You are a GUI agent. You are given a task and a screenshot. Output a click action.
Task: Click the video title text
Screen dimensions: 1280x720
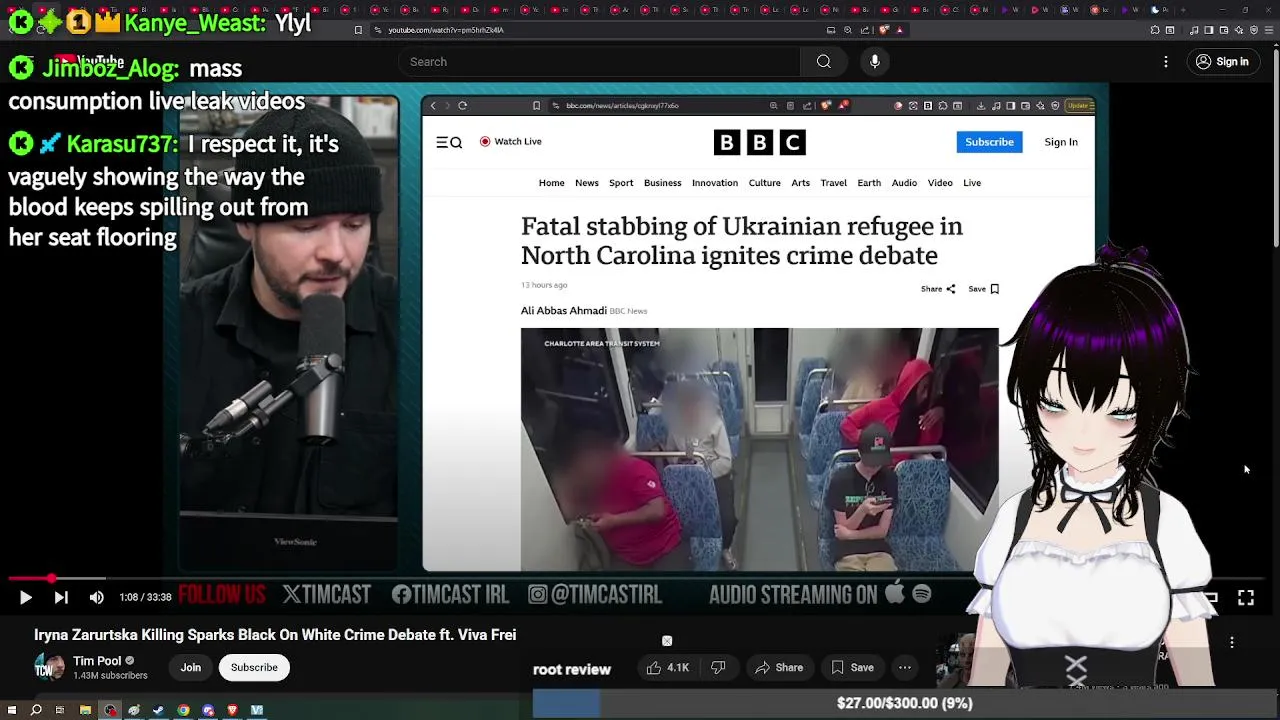tap(275, 635)
